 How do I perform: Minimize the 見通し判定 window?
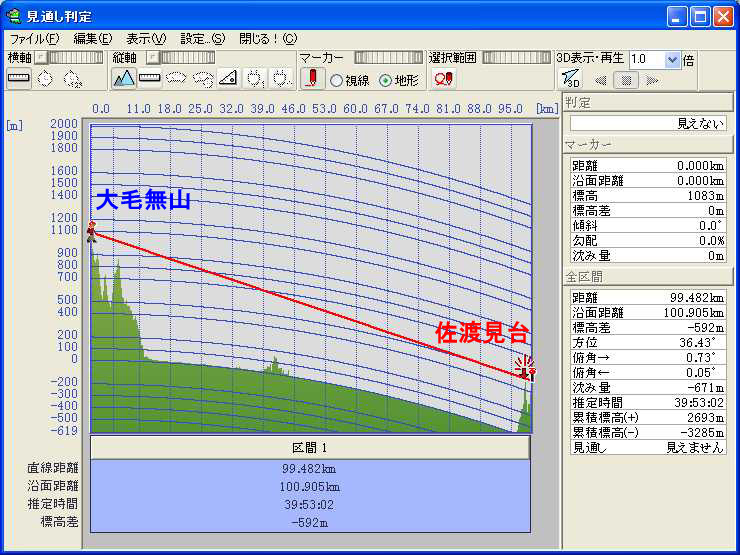[677, 17]
